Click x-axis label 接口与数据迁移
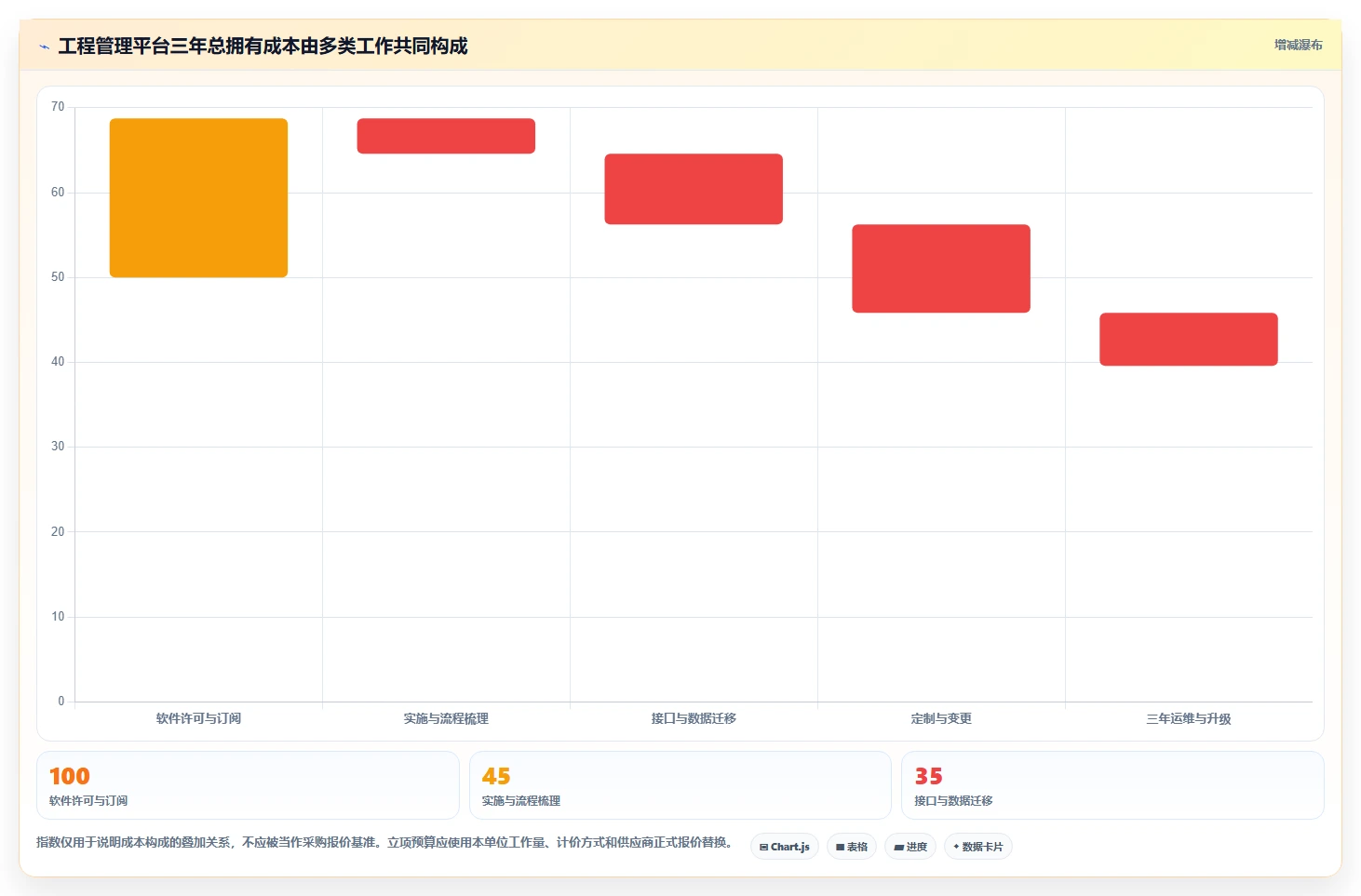The height and width of the screenshot is (896, 1361). click(x=694, y=718)
